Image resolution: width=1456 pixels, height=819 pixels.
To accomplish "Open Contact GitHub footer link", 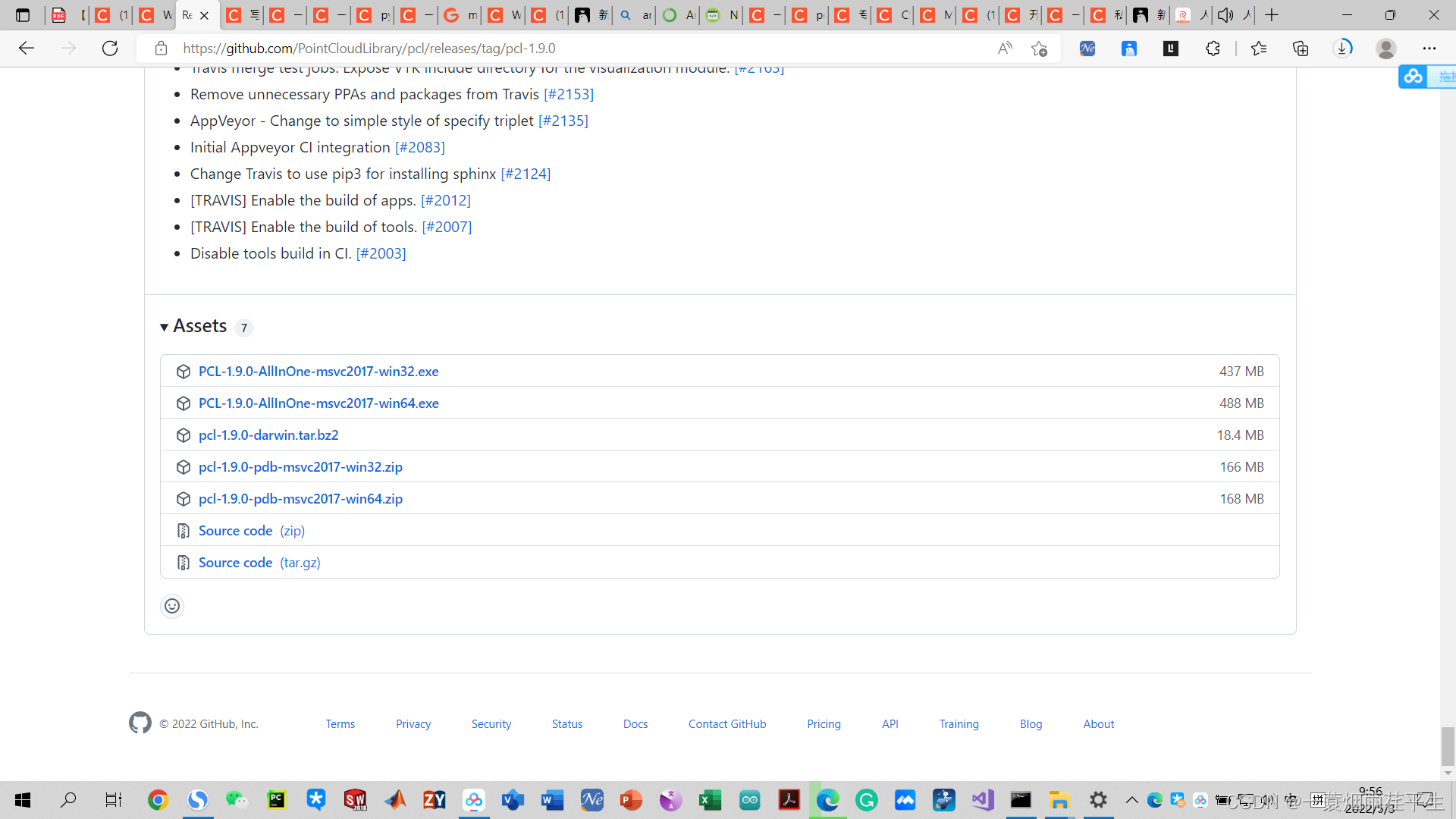I will (x=727, y=724).
